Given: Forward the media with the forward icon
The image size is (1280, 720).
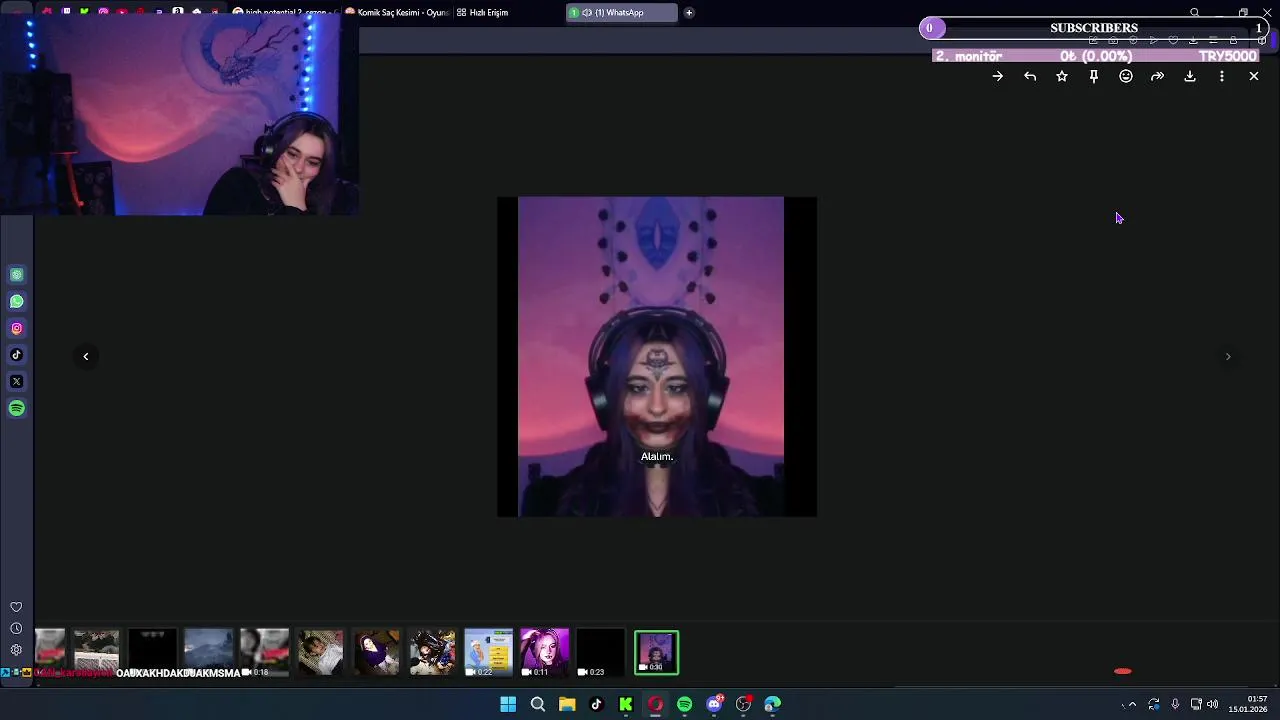Looking at the screenshot, I should pyautogui.click(x=1157, y=76).
